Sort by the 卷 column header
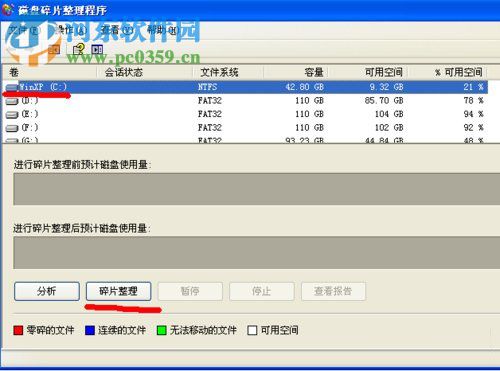This screenshot has width=500, height=371. click(x=49, y=72)
